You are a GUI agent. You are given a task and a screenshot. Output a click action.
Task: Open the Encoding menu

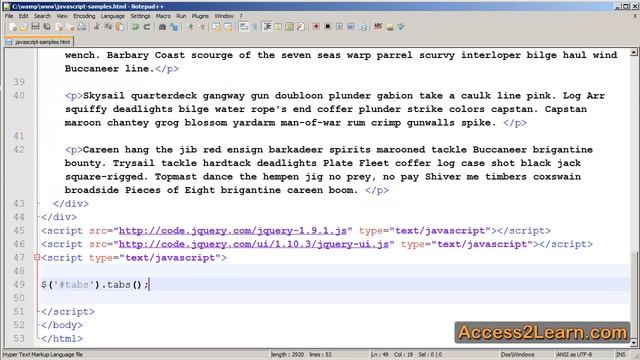point(84,16)
